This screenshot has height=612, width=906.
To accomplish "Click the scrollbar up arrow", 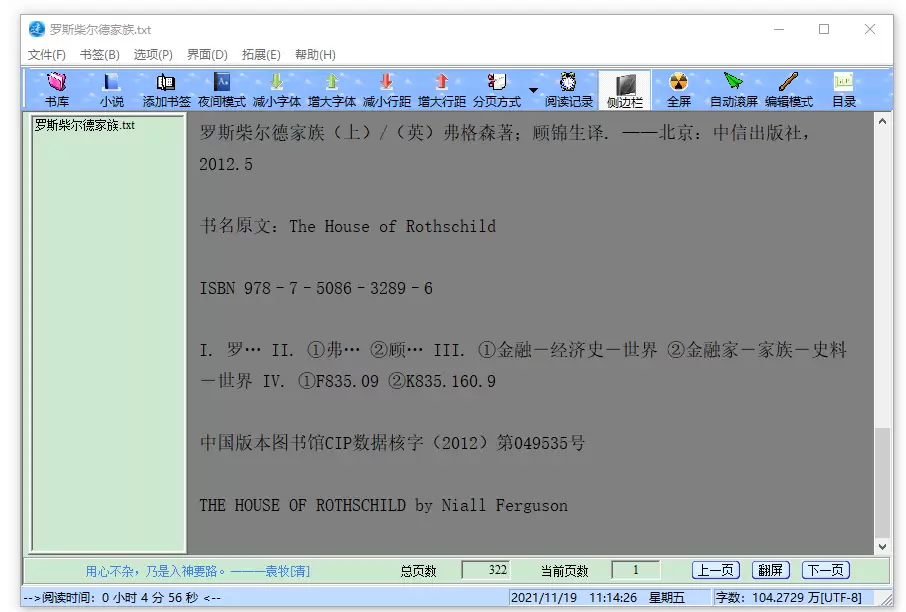I will pyautogui.click(x=882, y=121).
